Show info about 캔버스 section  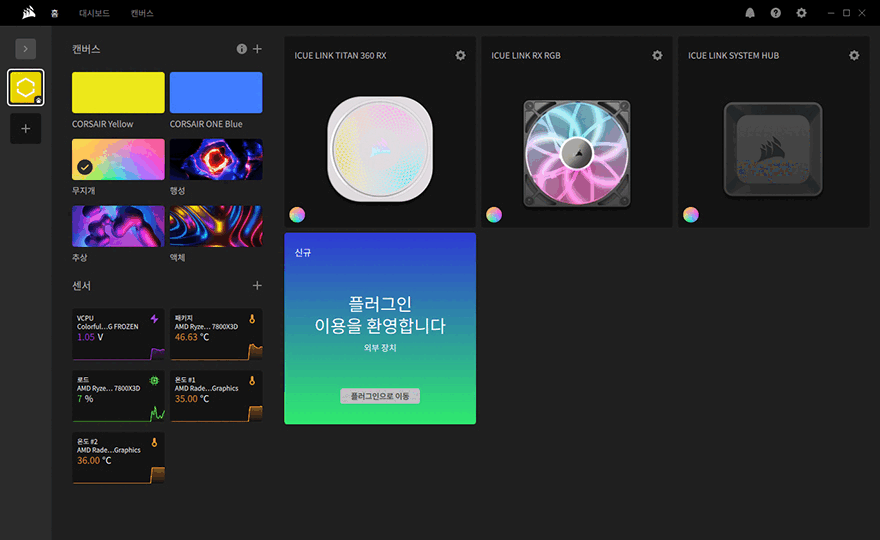[241, 49]
